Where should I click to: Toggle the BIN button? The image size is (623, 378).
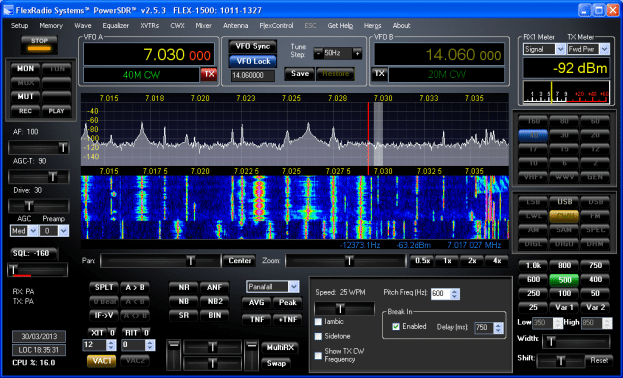click(215, 315)
